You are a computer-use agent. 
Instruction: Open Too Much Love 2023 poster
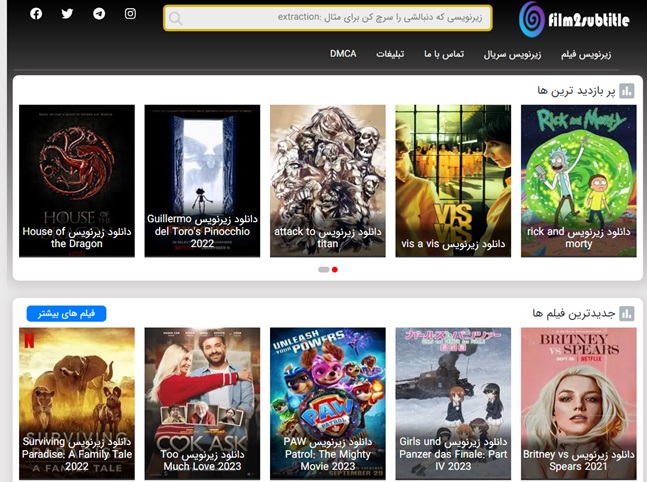[202, 404]
